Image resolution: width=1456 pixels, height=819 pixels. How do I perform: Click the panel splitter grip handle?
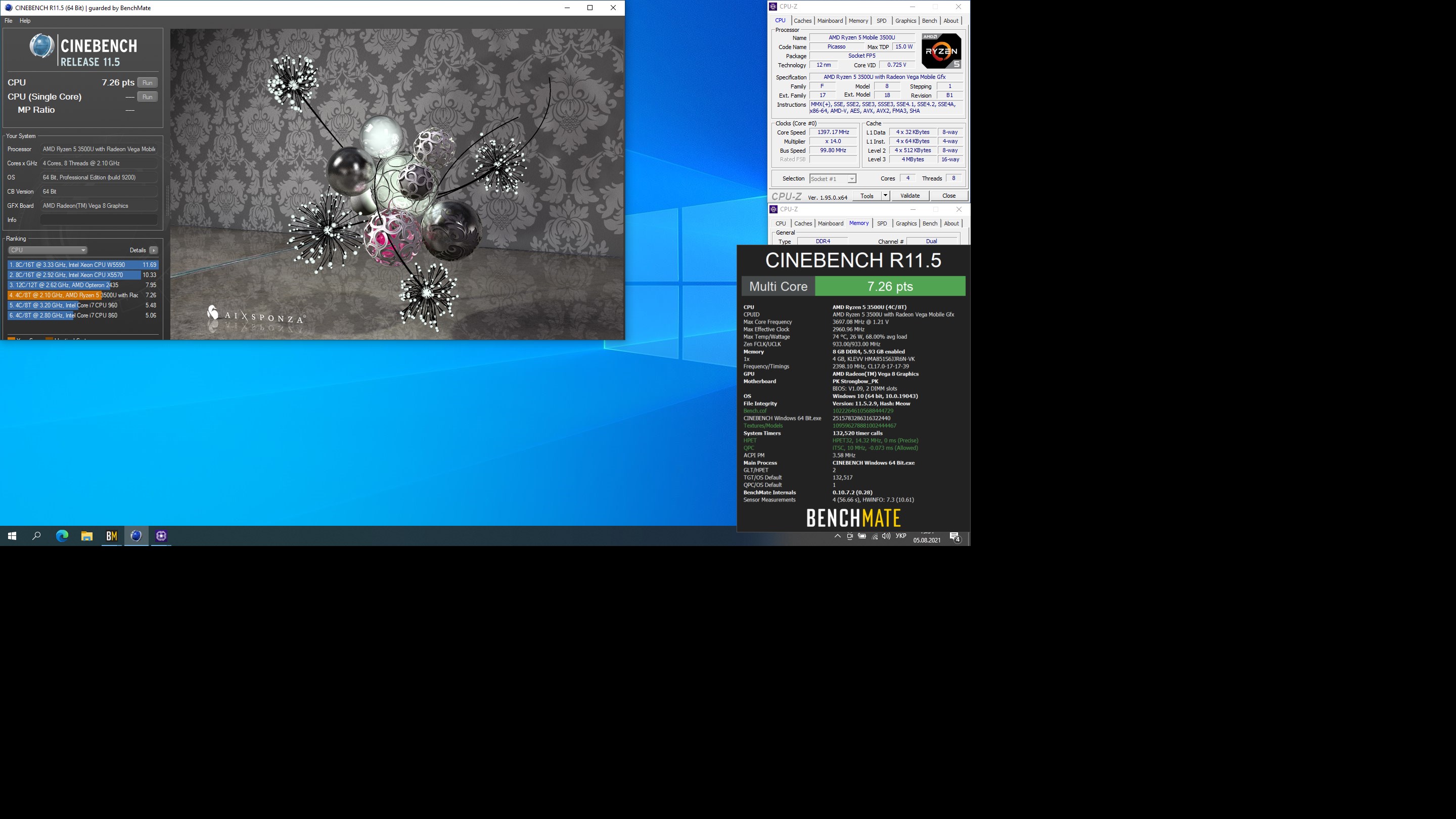[x=167, y=201]
